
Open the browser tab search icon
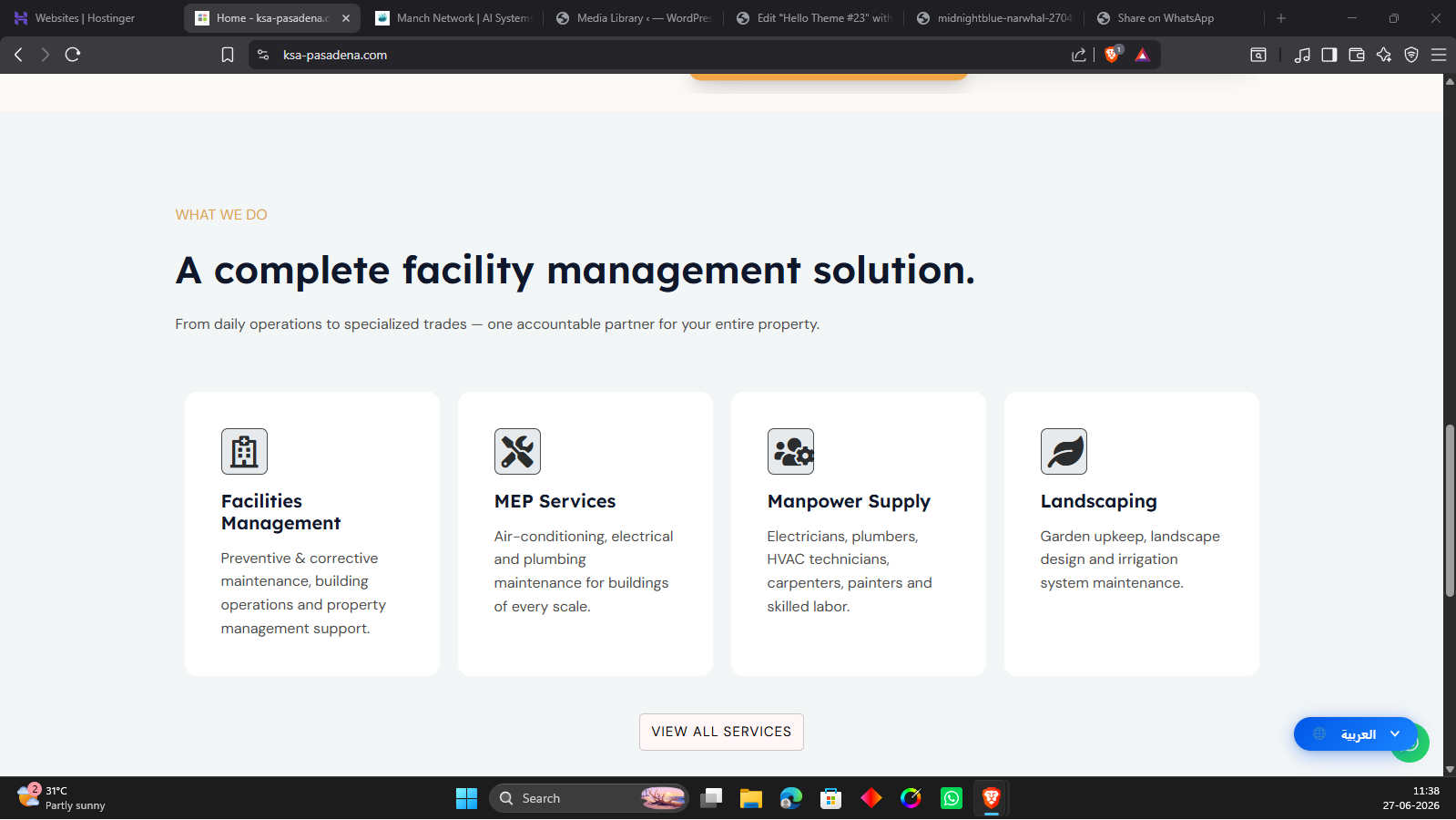pos(1258,55)
